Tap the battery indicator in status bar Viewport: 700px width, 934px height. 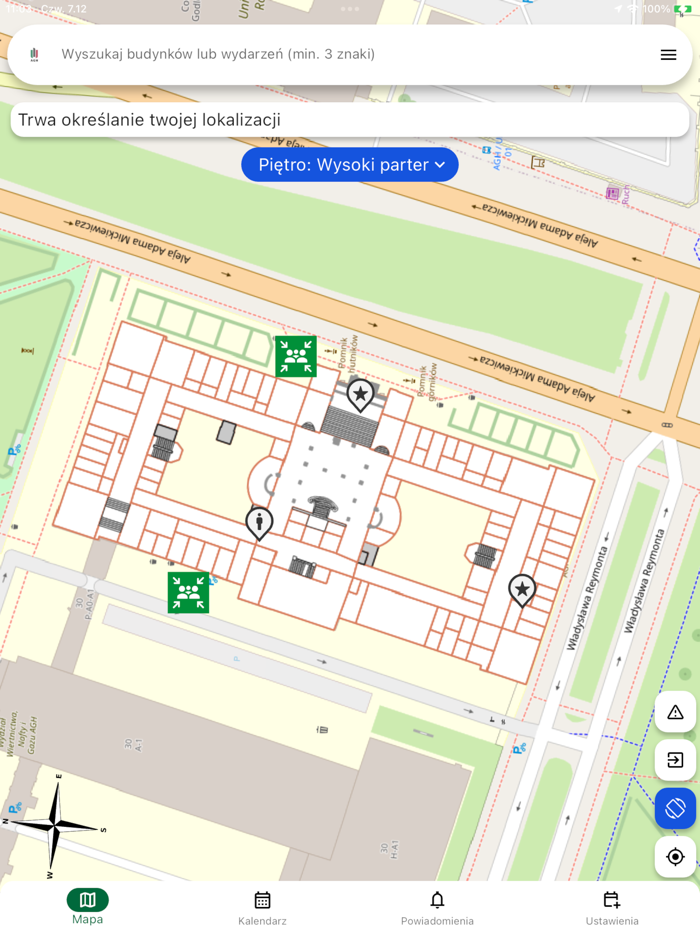coord(682,9)
